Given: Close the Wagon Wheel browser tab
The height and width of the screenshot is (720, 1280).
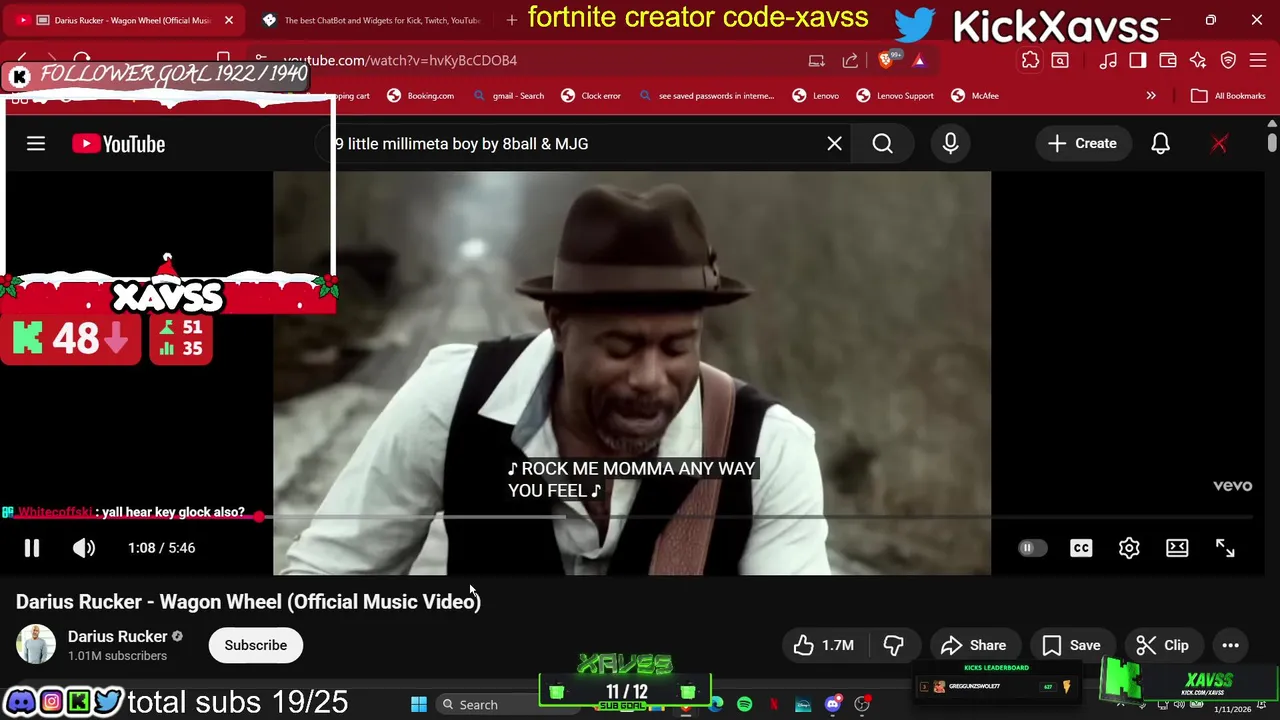Looking at the screenshot, I should point(229,20).
